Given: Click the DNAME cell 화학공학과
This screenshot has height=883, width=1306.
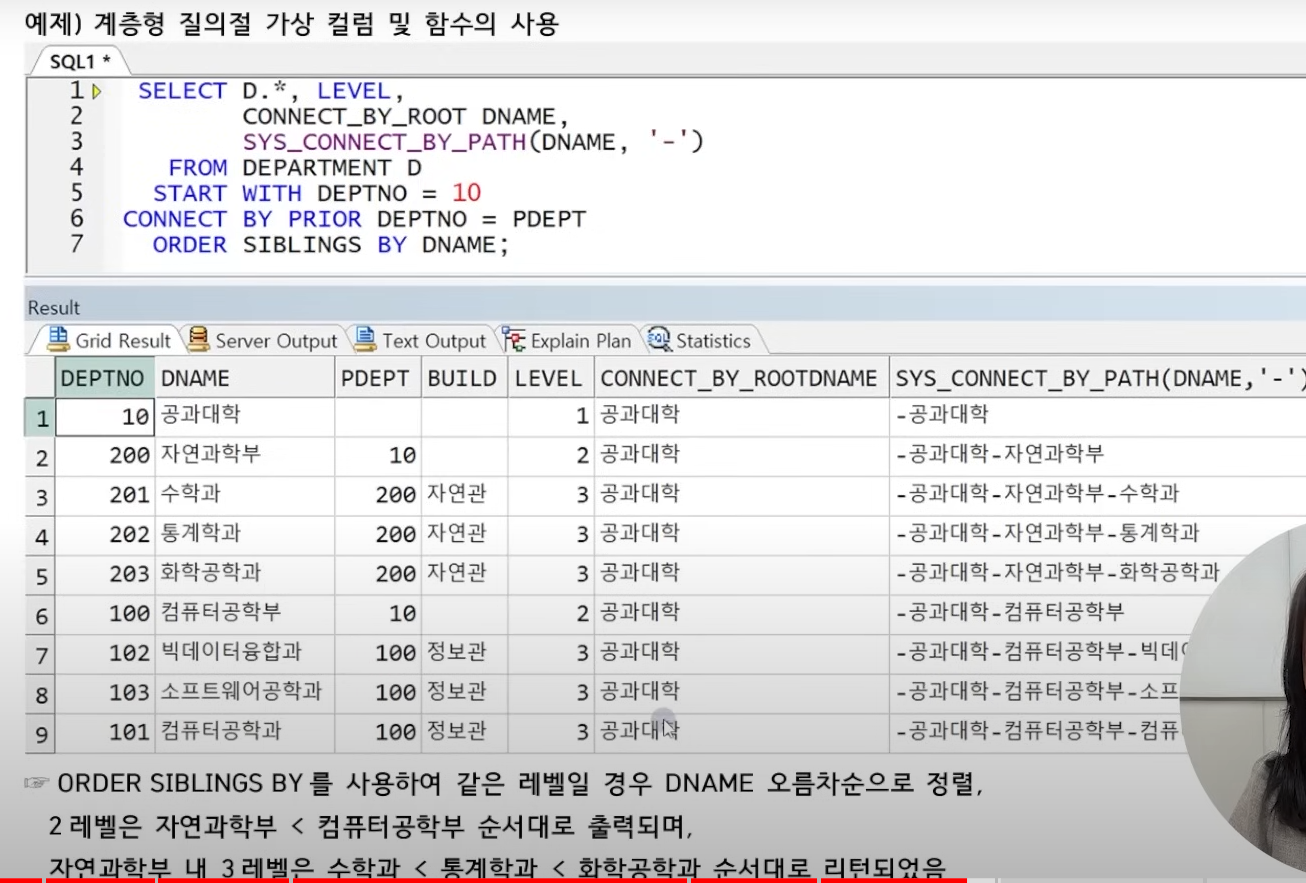Looking at the screenshot, I should 245,574.
